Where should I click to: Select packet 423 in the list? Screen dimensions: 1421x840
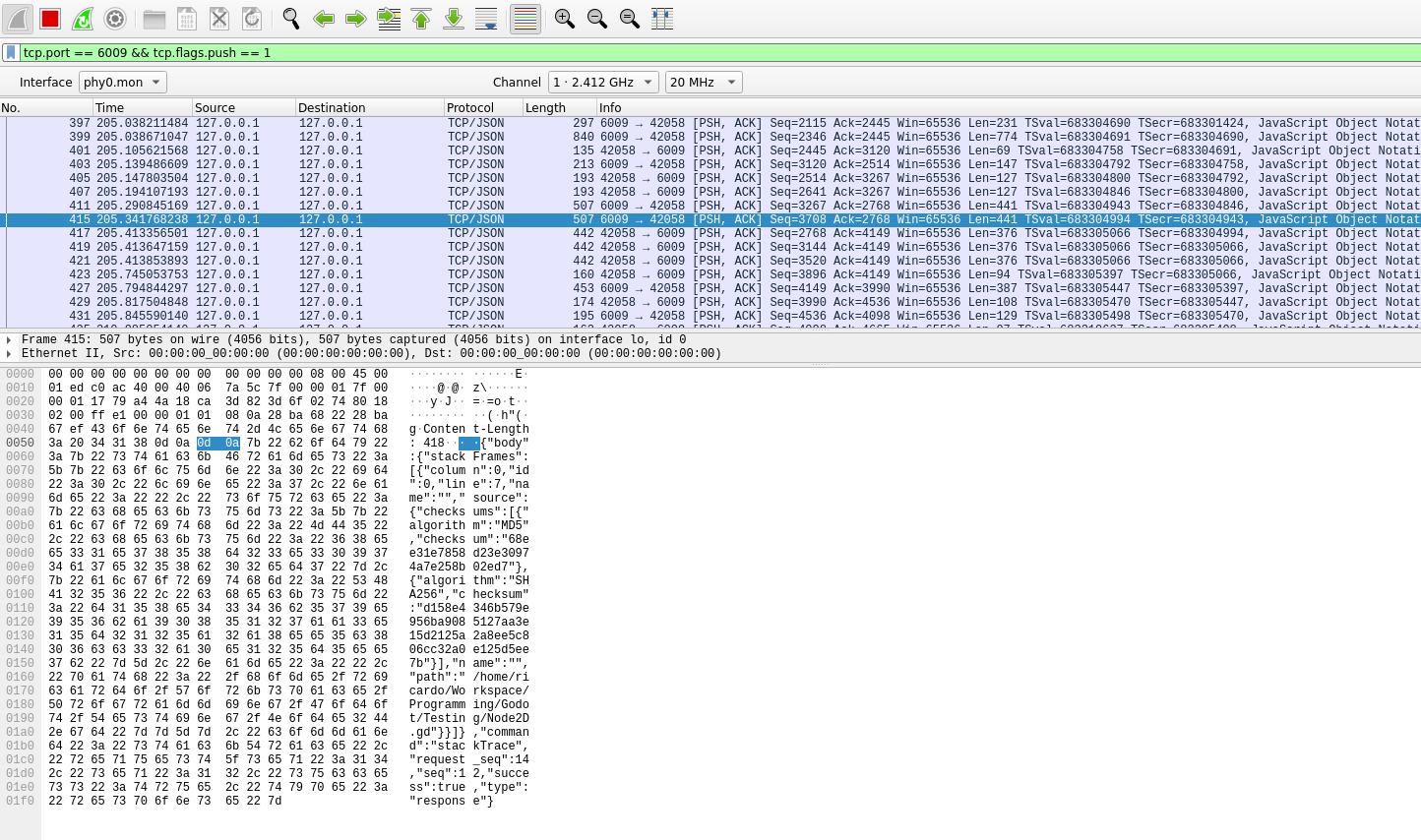pos(710,275)
